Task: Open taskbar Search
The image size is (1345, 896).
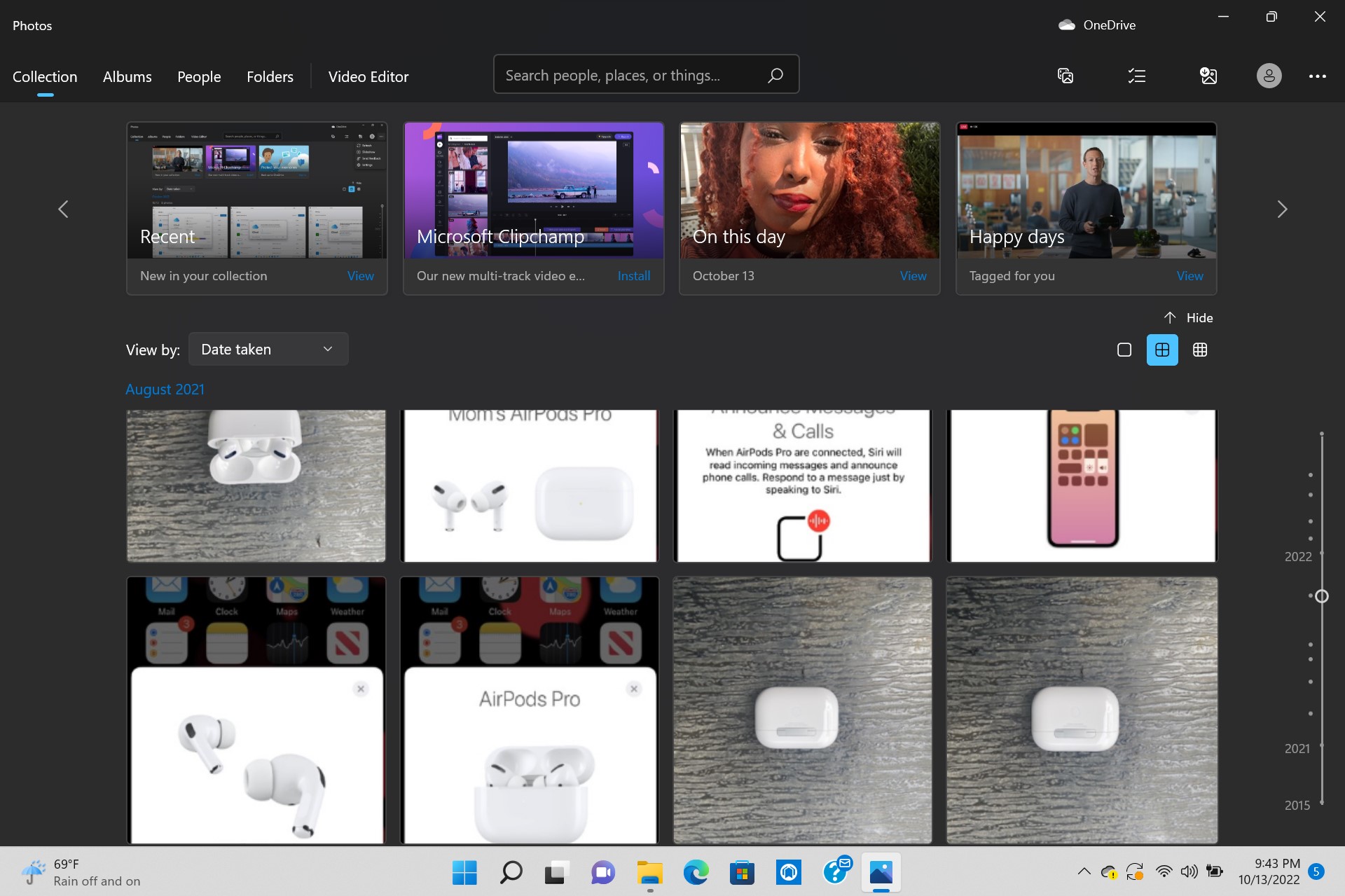Action: point(511,872)
